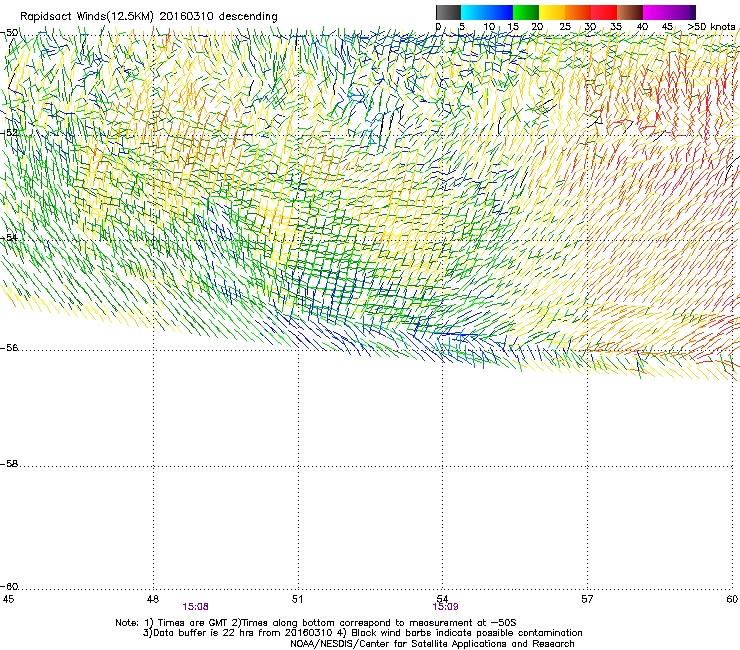740x650 pixels.
Task: Click the gray 0-5 knots legend color
Action: click(448, 12)
